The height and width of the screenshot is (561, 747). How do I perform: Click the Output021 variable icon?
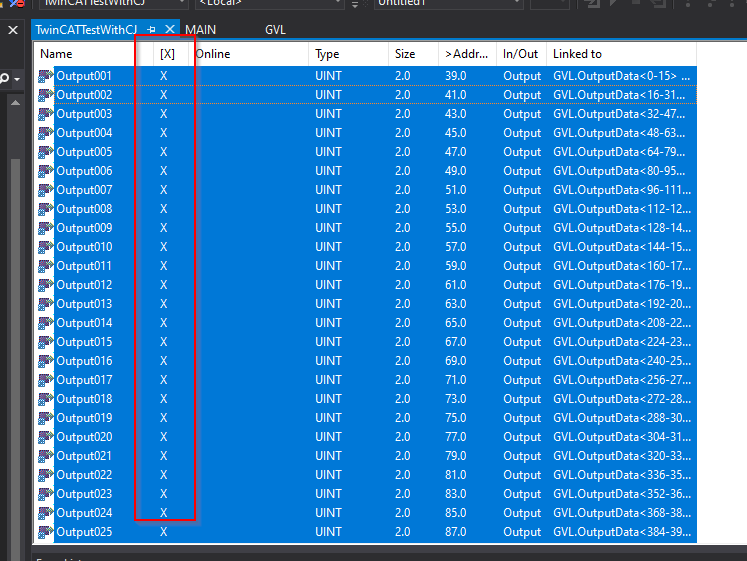tap(46, 456)
